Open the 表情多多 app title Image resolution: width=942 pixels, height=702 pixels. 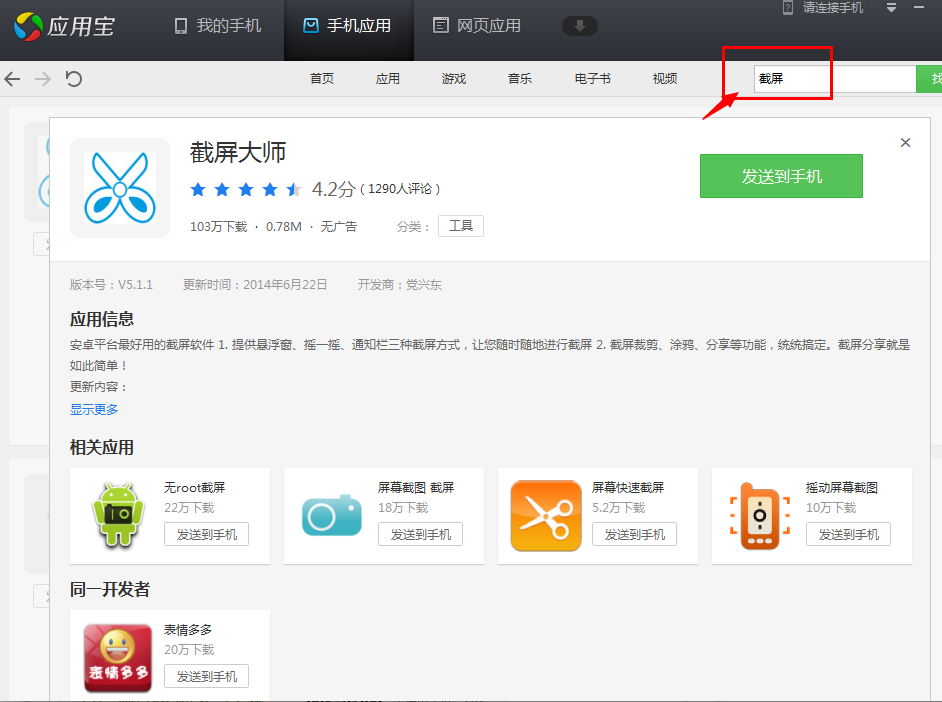188,630
